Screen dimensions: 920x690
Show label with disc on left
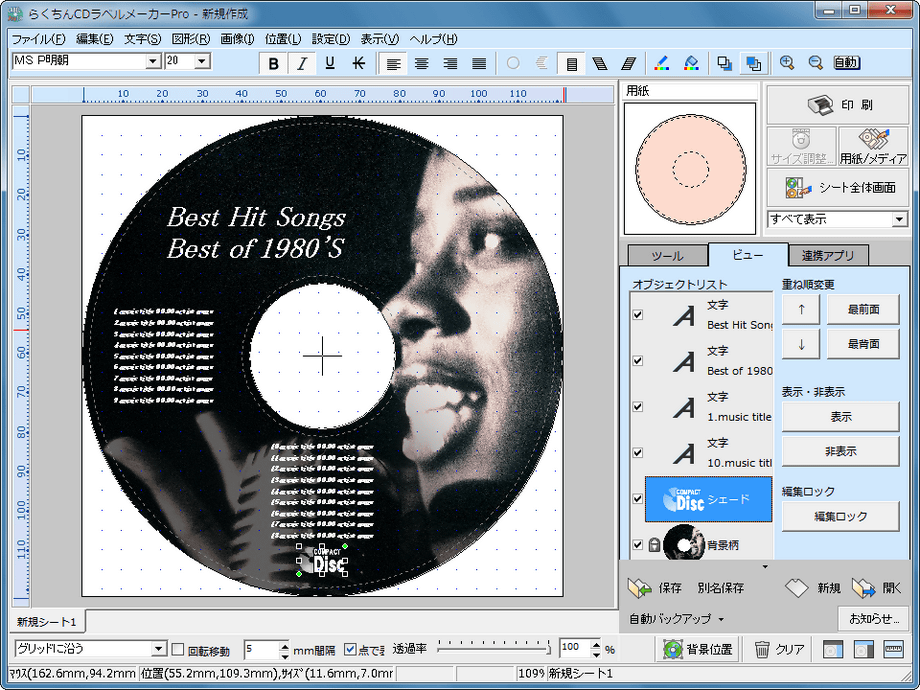coord(833,650)
